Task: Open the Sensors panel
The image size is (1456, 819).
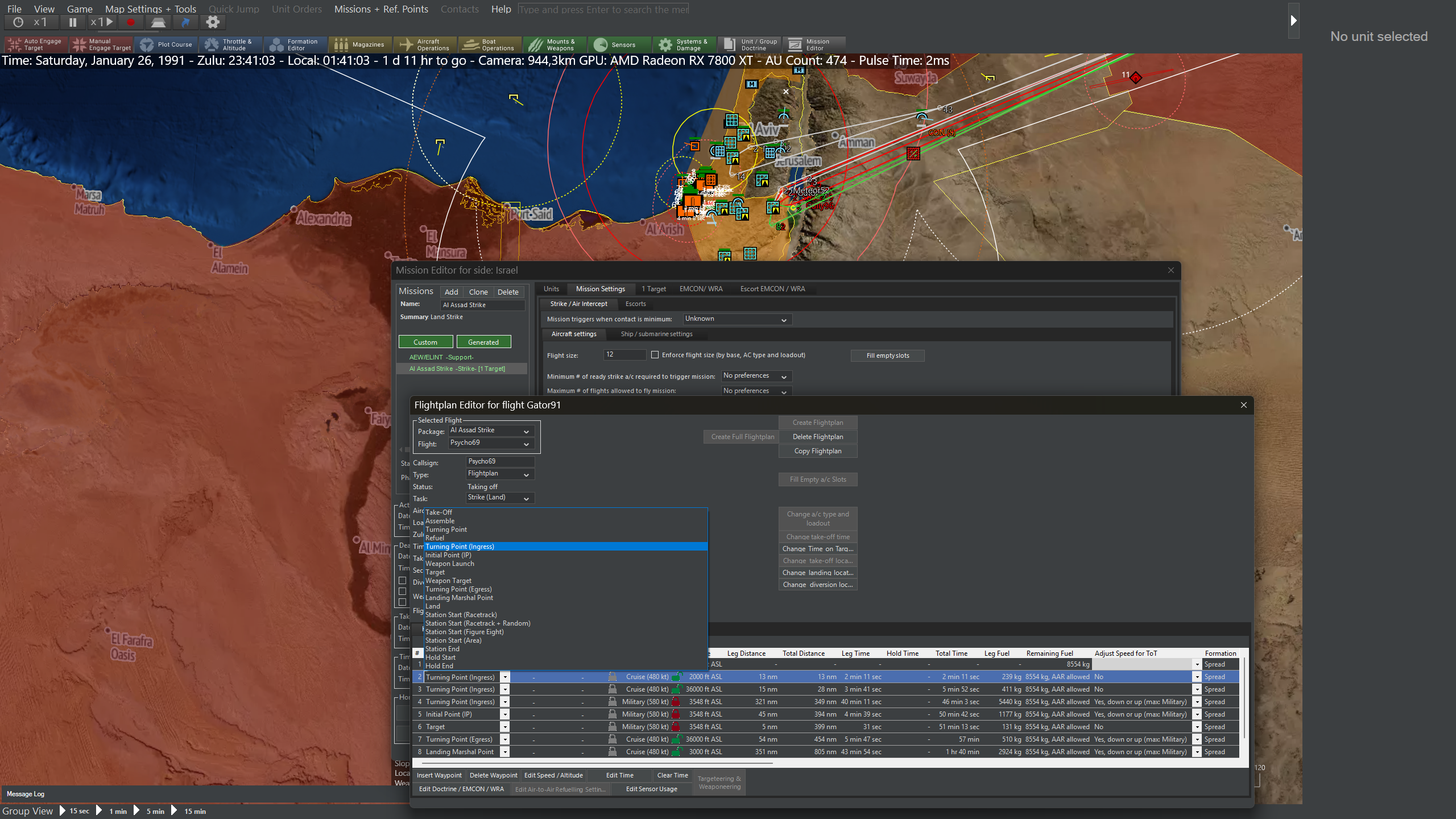Action: 620,44
